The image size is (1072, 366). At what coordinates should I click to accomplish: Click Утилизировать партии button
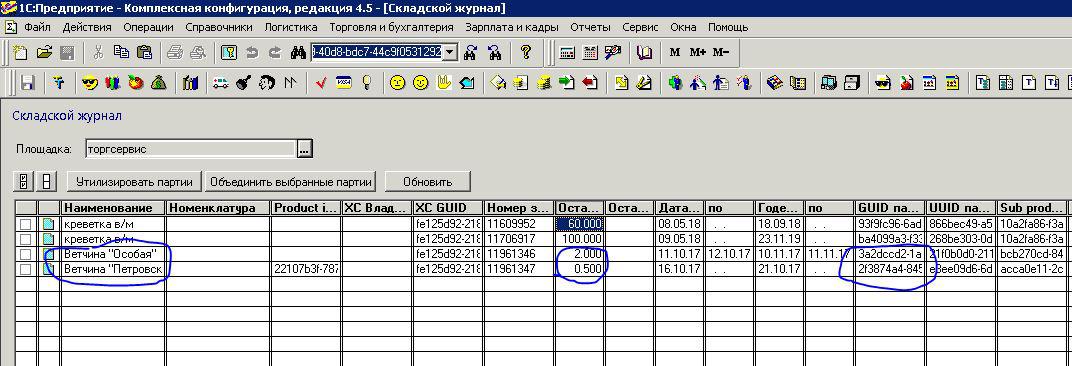click(134, 182)
